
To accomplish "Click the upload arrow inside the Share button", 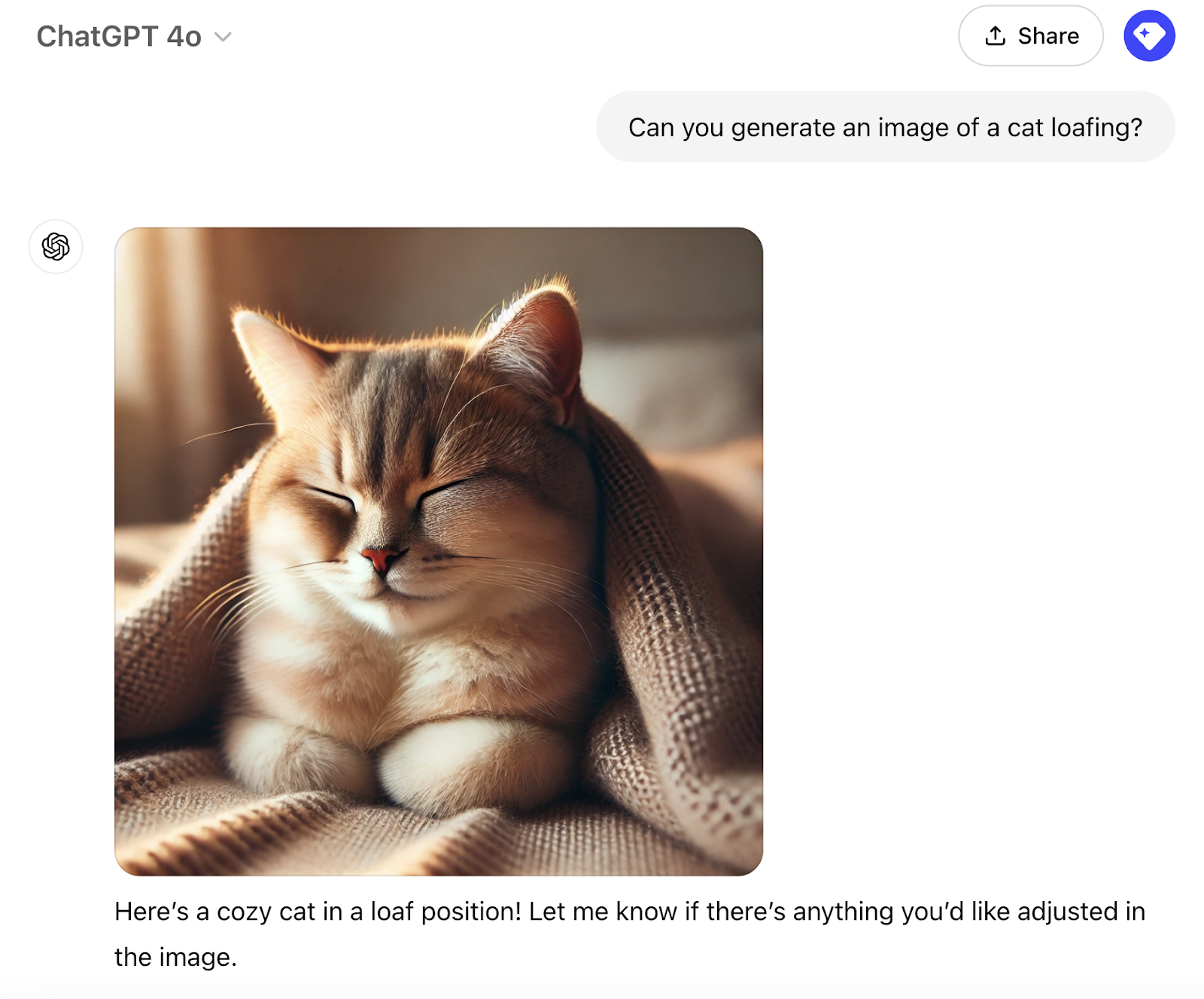I will point(996,35).
